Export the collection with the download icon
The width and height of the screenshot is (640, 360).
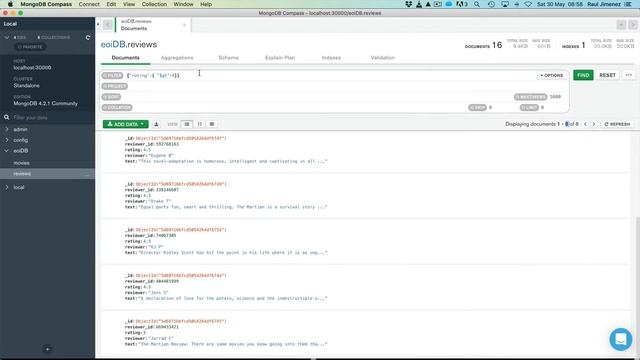pyautogui.click(x=156, y=124)
